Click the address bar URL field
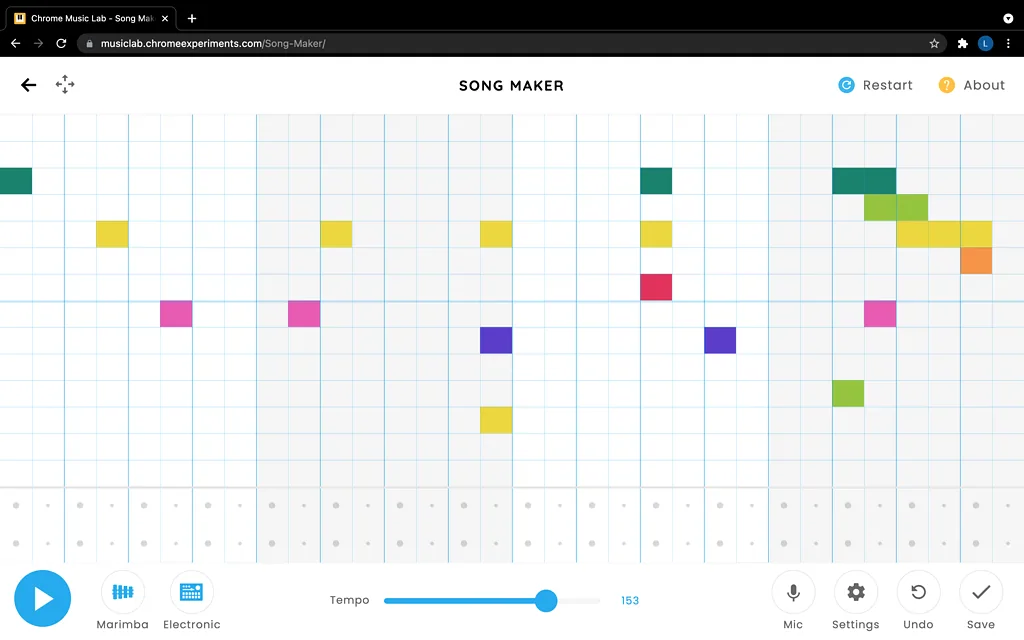The width and height of the screenshot is (1024, 640). point(509,44)
